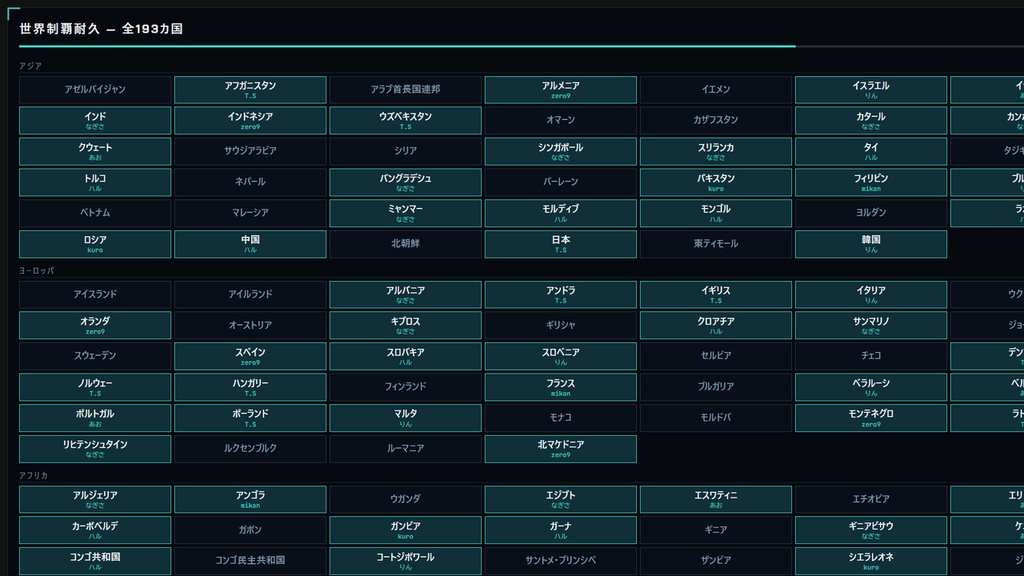This screenshot has height=576, width=1024.
Task: Open the ベトナム tile
Action: pyautogui.click(x=95, y=213)
